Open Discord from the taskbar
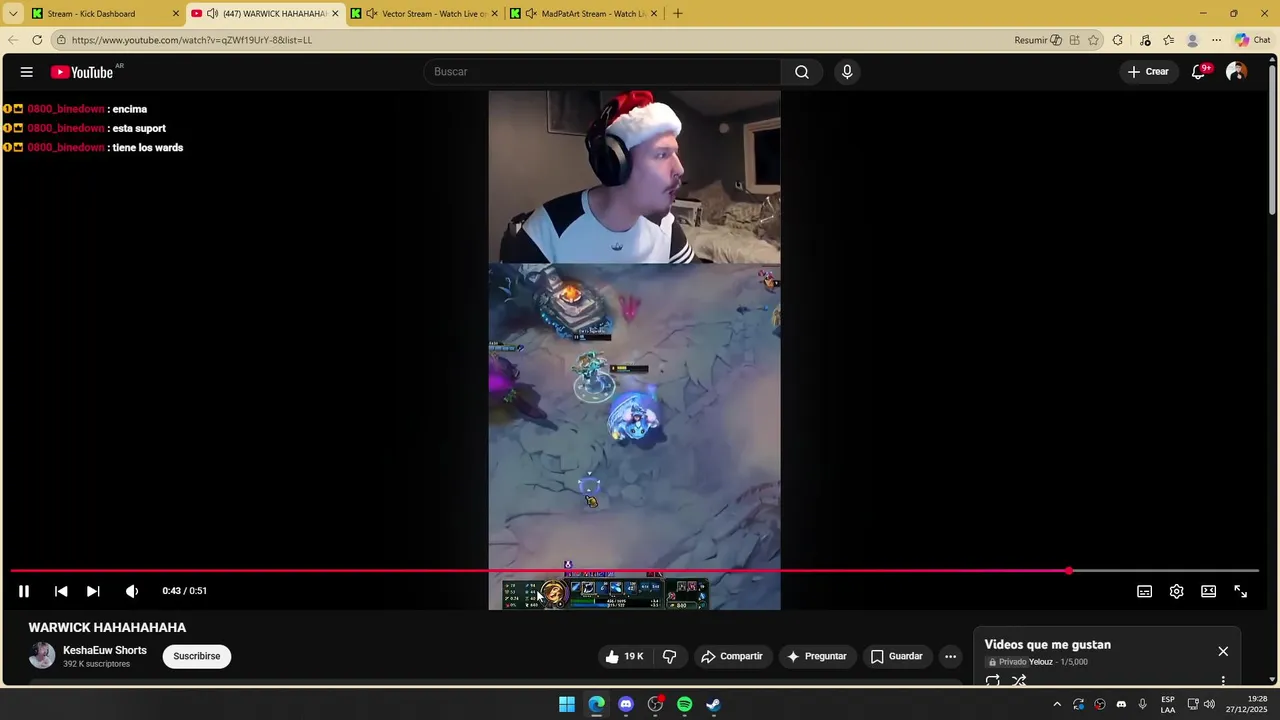This screenshot has height=720, width=1280. (626, 704)
